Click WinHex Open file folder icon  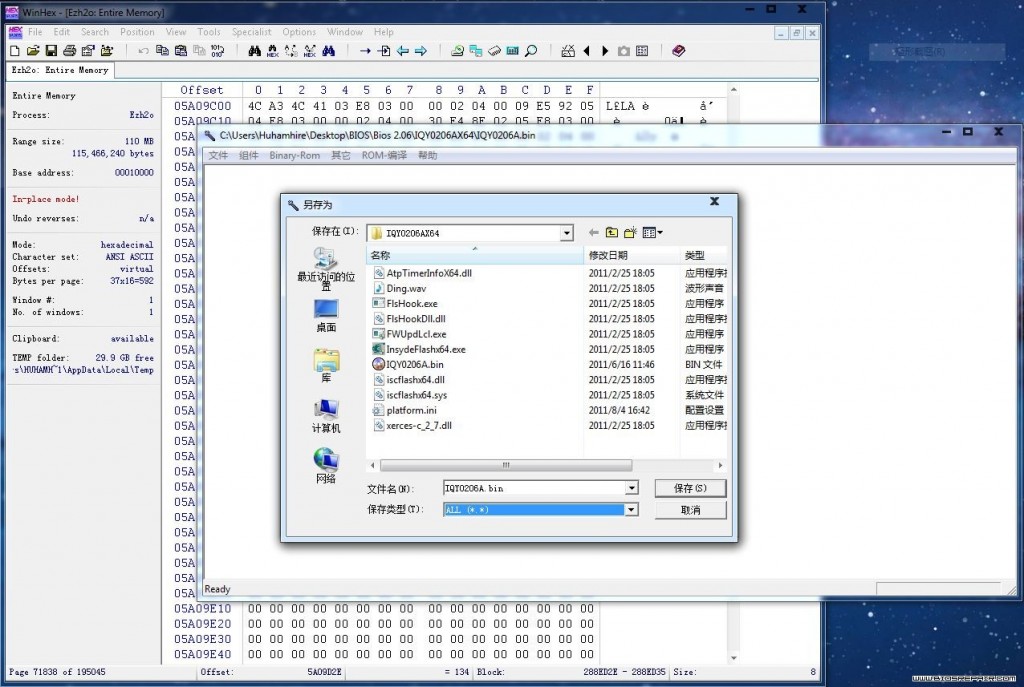coord(33,50)
